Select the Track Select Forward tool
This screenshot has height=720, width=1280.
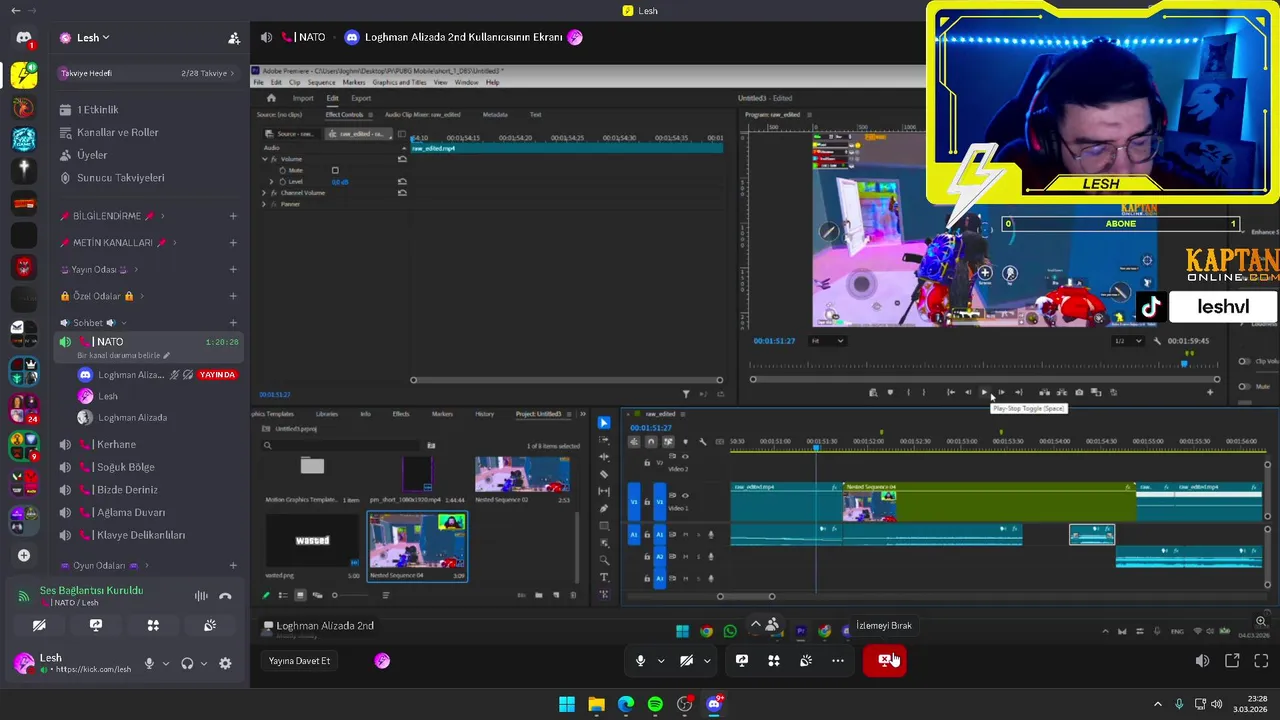(x=603, y=440)
